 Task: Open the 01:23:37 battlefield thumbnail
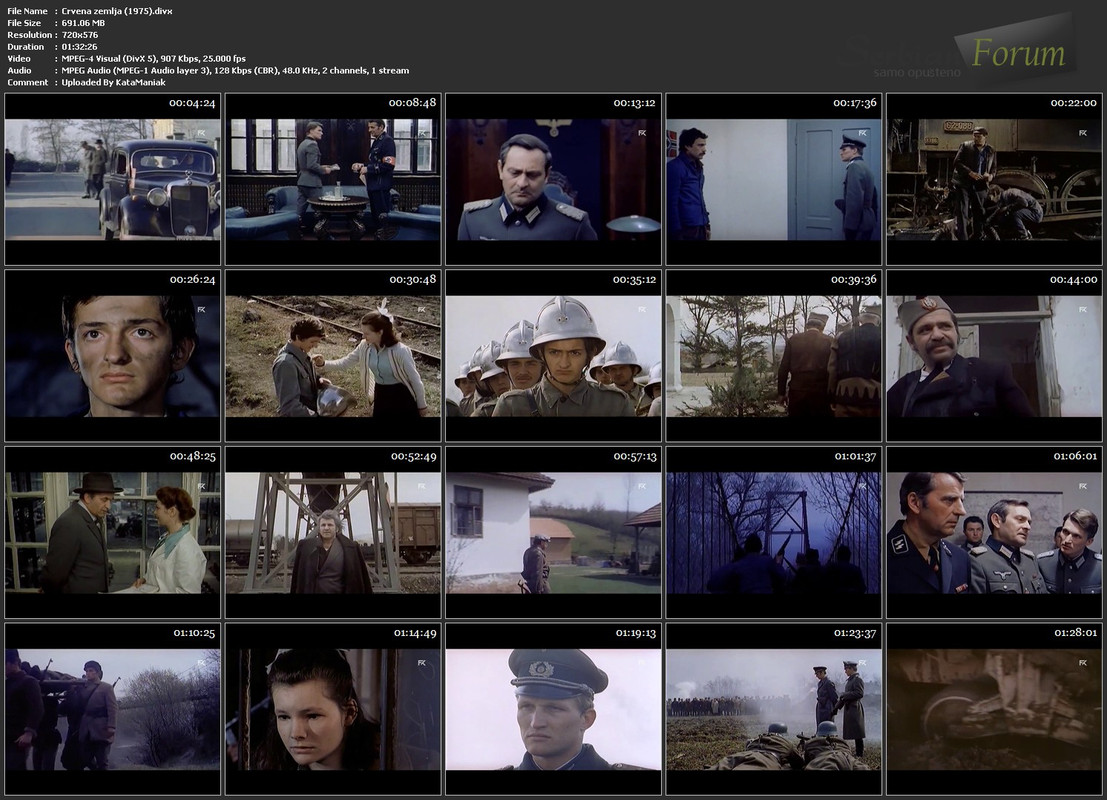[774, 709]
